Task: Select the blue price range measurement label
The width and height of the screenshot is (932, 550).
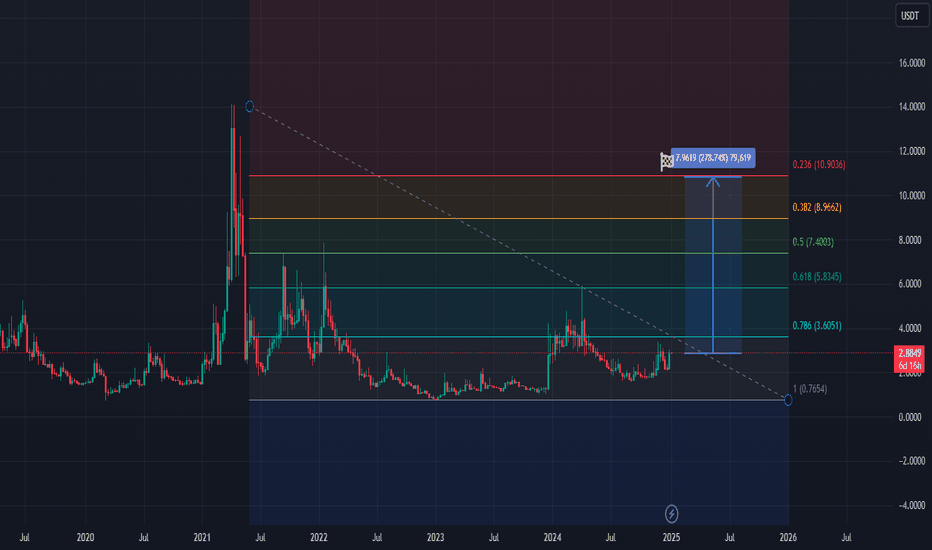Action: [713, 158]
